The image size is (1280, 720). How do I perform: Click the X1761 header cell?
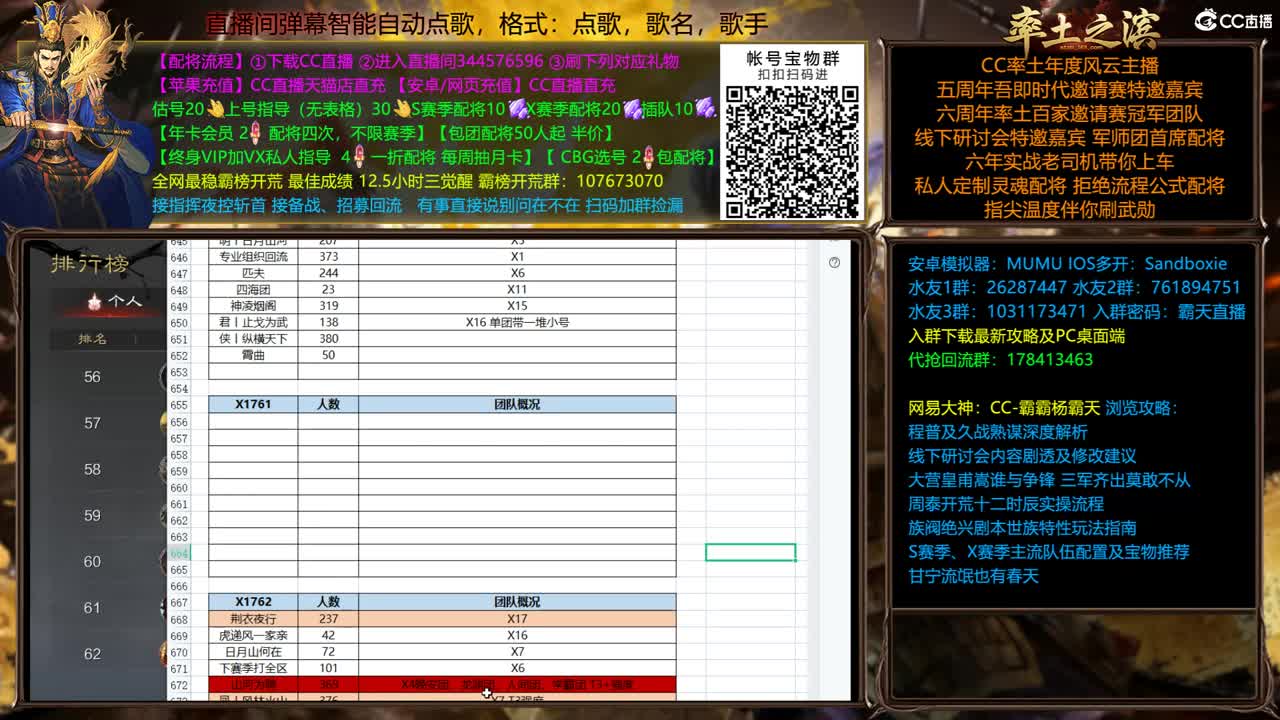tap(253, 405)
